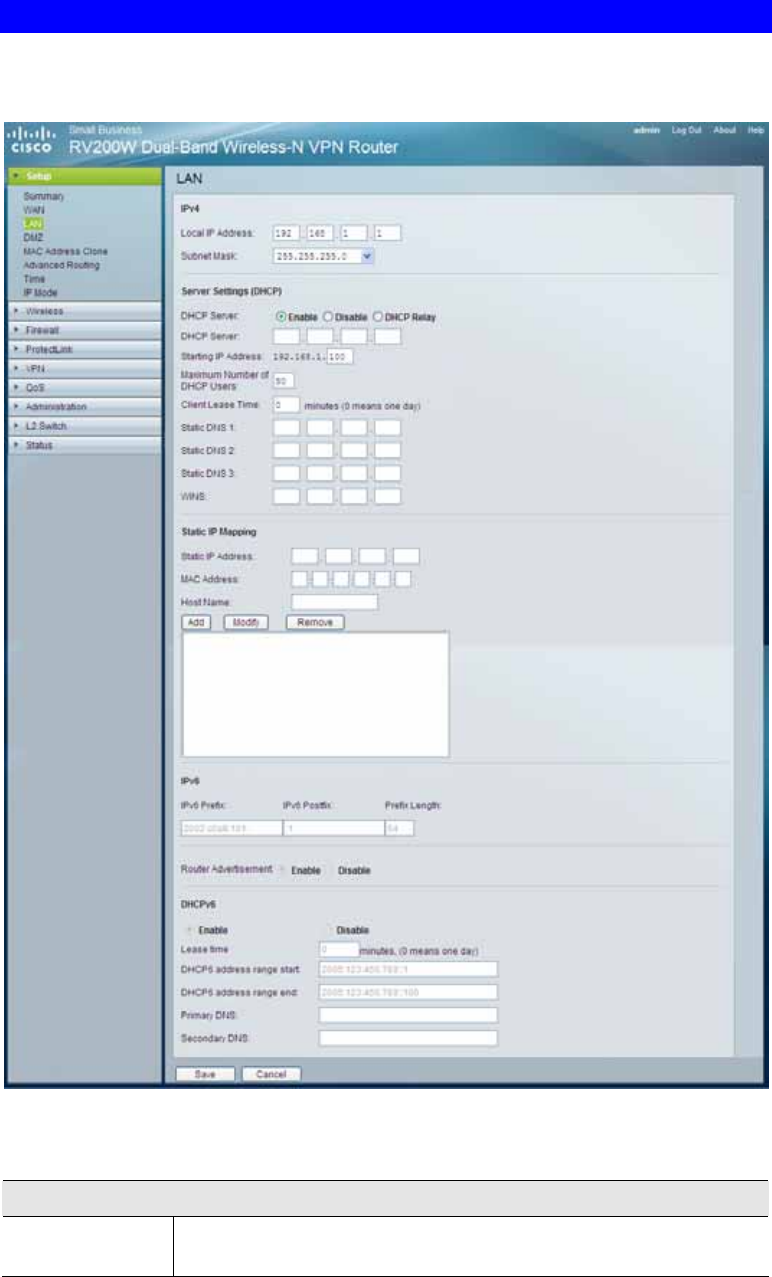Image resolution: width=772 pixels, height=1277 pixels.
Task: Expand the L2 Switch menu section
Action: [83, 426]
